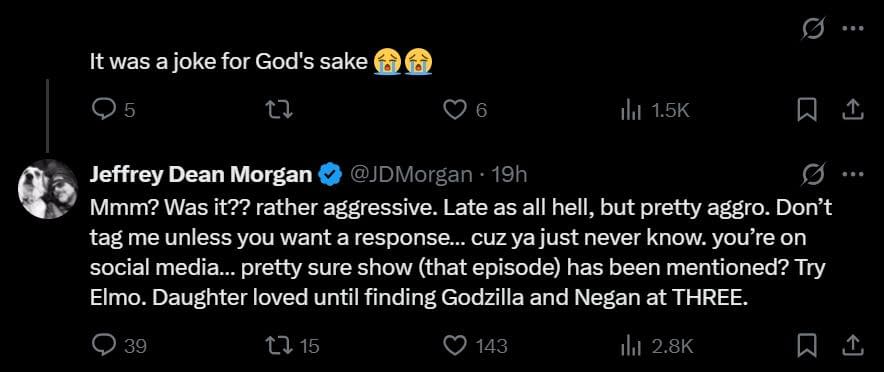Screen dimensions: 884x372
Task: Open Grok icon on top tweet
Action: 814,28
